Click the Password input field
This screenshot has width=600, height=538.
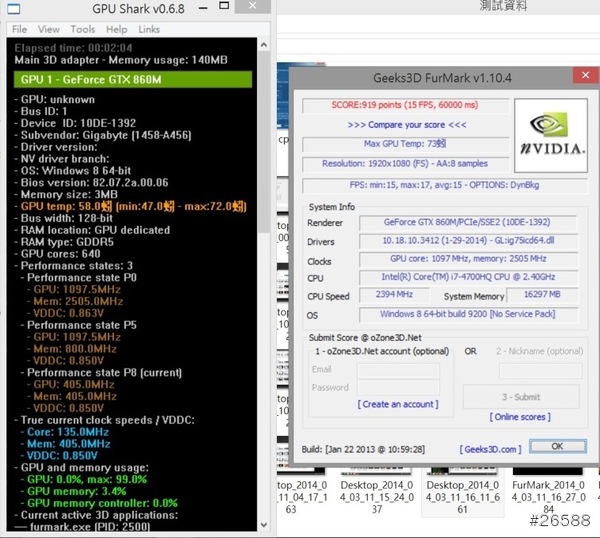(x=397, y=387)
